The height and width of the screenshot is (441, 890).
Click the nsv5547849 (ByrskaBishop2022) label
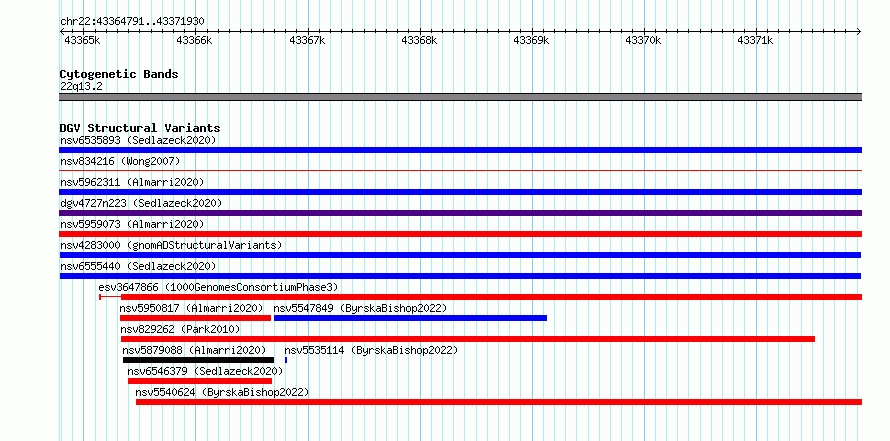360,308
